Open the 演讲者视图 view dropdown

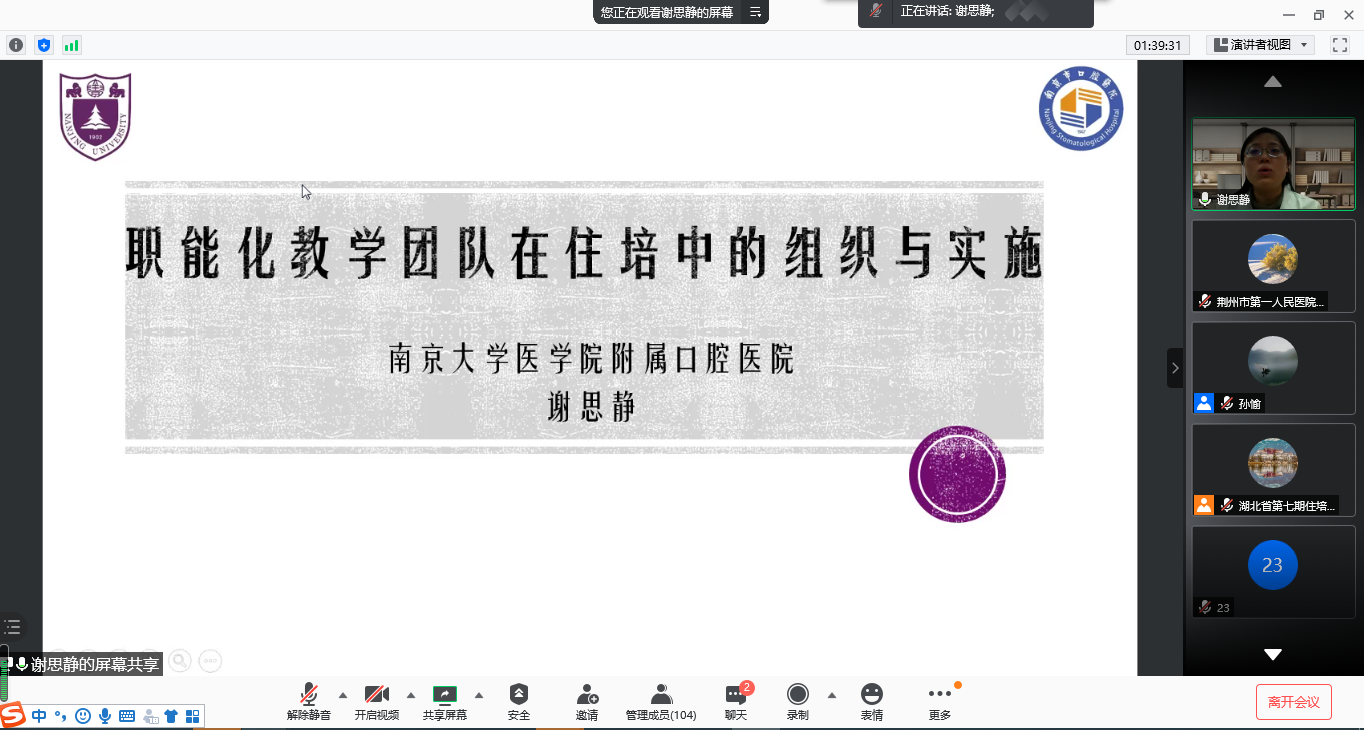click(x=1260, y=45)
